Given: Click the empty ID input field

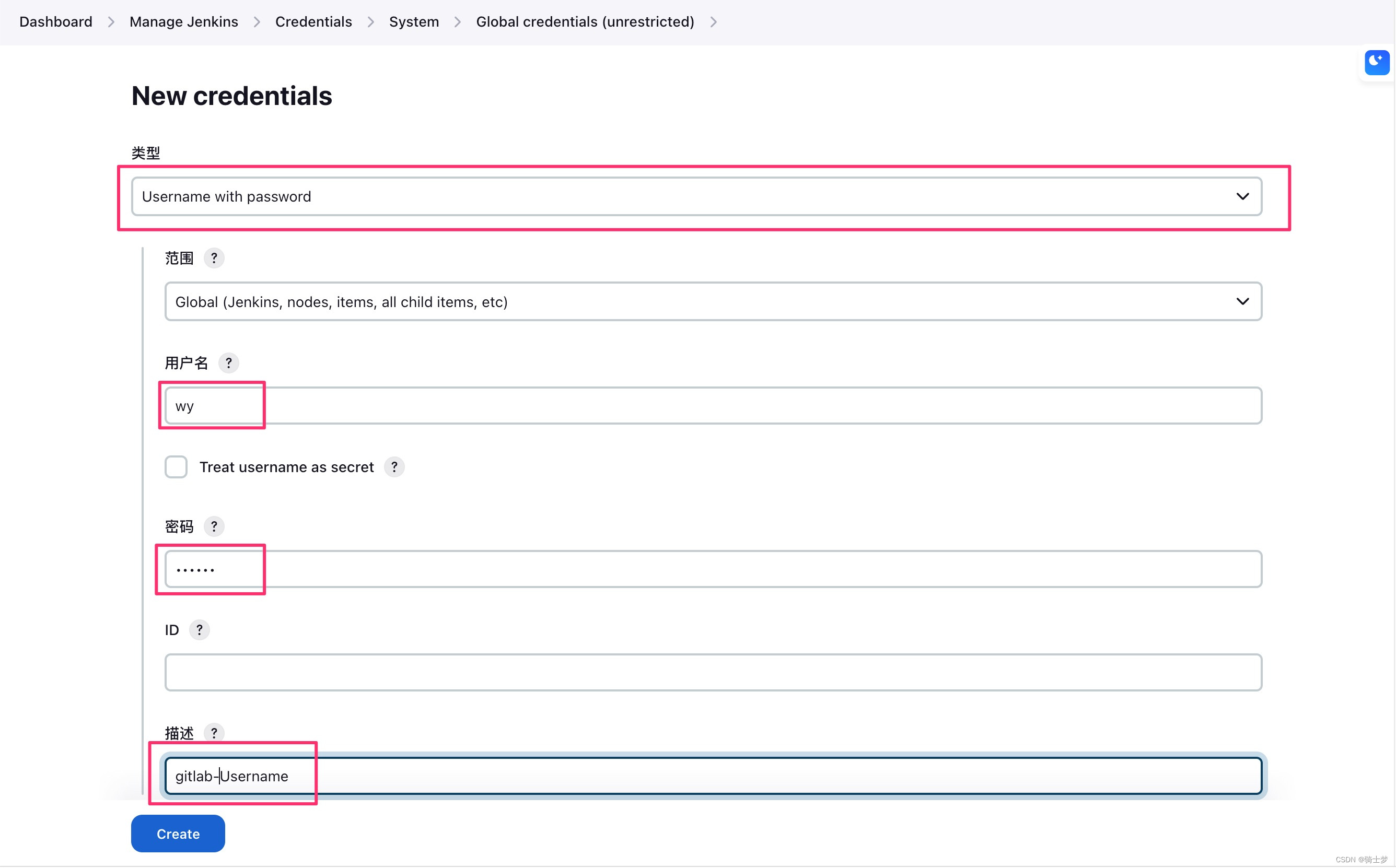Looking at the screenshot, I should (713, 672).
